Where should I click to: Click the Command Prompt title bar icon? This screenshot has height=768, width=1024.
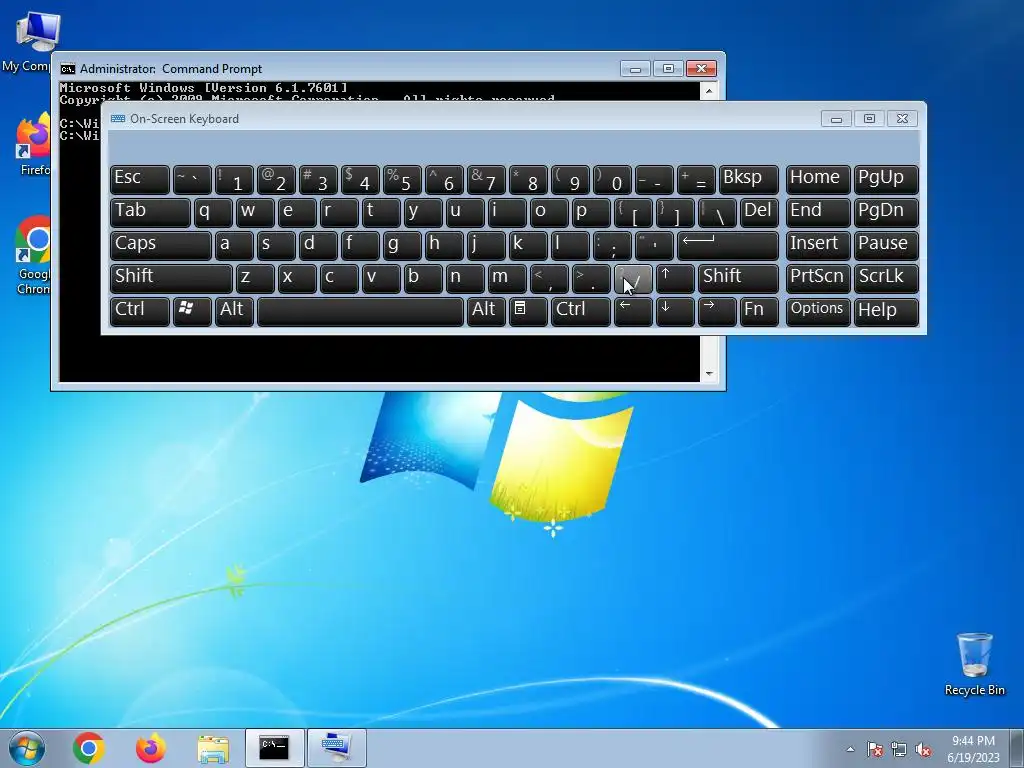tap(68, 69)
